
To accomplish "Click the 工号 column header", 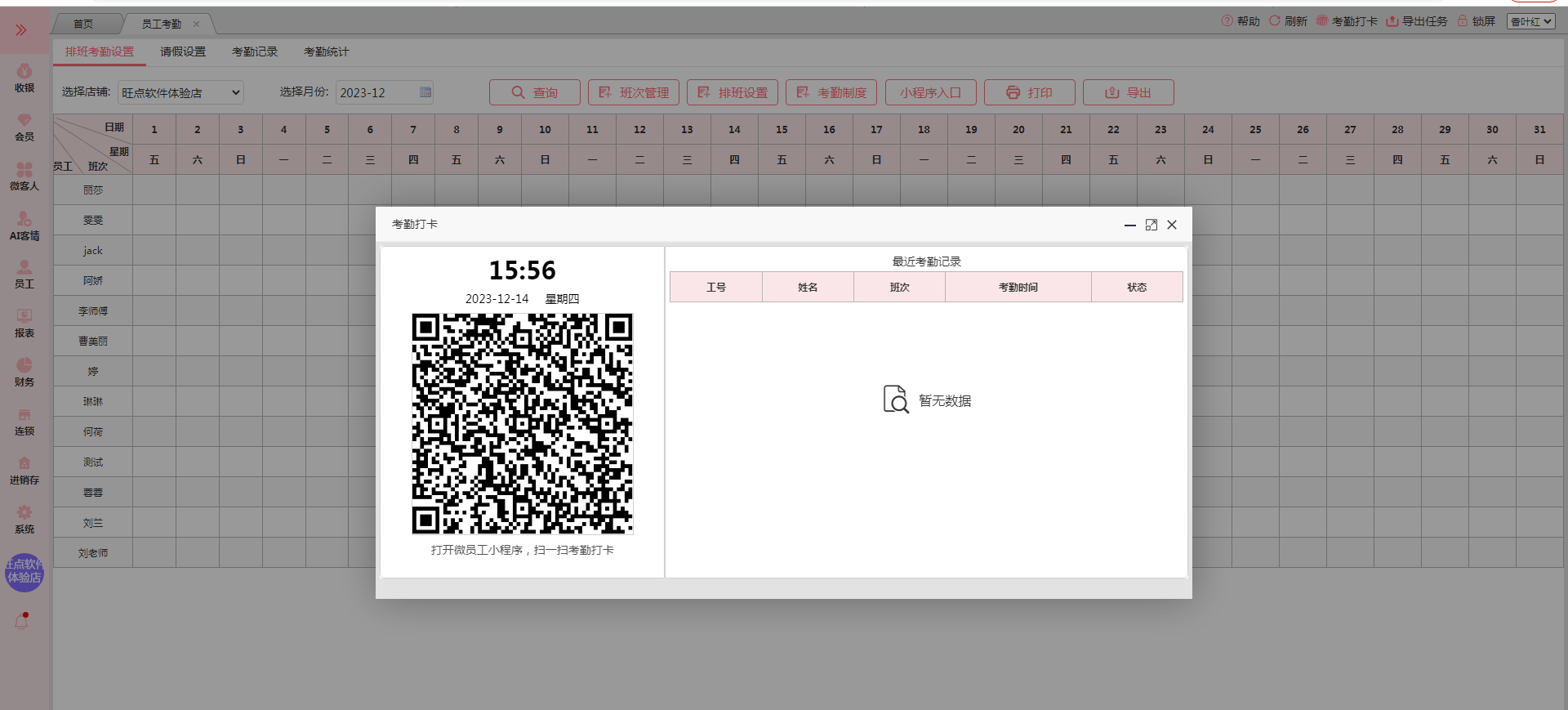I will tap(716, 287).
